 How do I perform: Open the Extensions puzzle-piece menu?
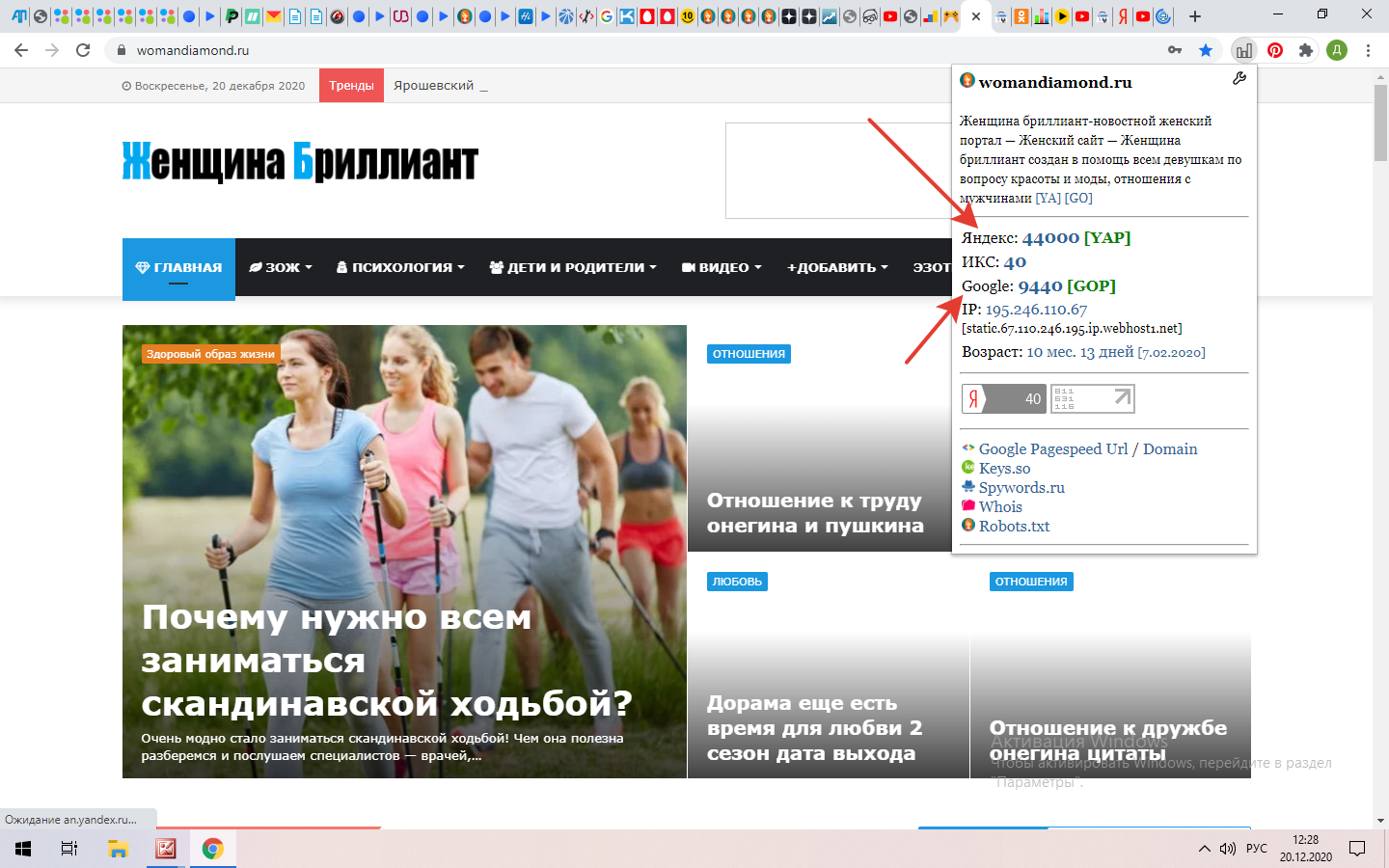(1306, 50)
